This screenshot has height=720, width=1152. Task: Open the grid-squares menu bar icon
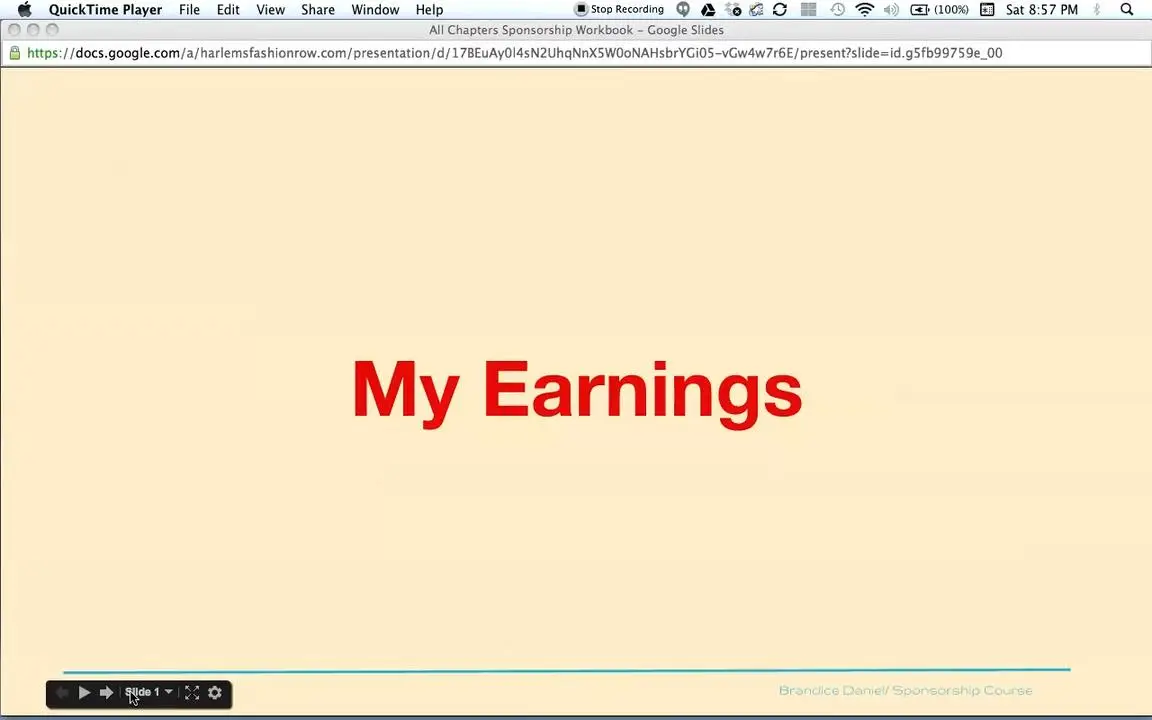808,10
